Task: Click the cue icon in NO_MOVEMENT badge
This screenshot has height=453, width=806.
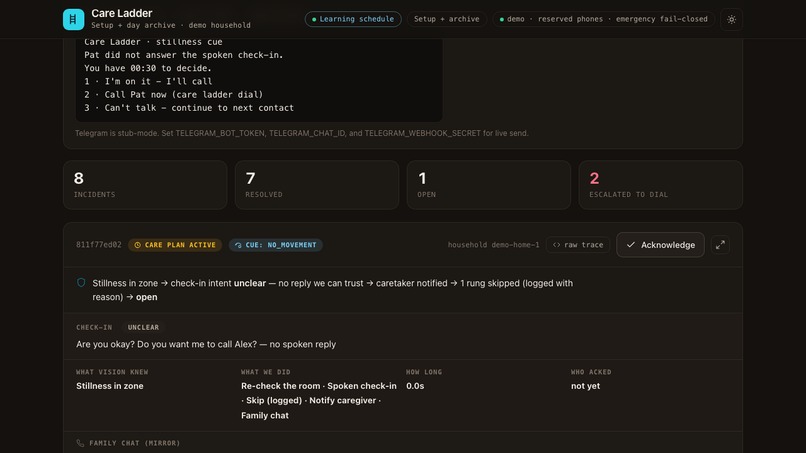Action: pyautogui.click(x=238, y=245)
